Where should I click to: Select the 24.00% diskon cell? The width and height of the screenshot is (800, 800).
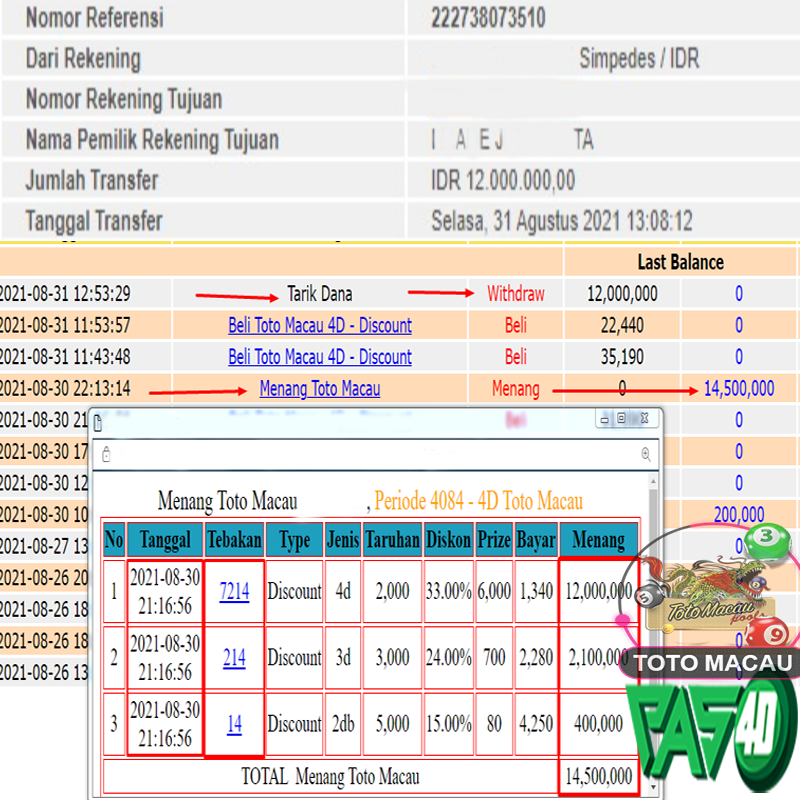click(448, 658)
